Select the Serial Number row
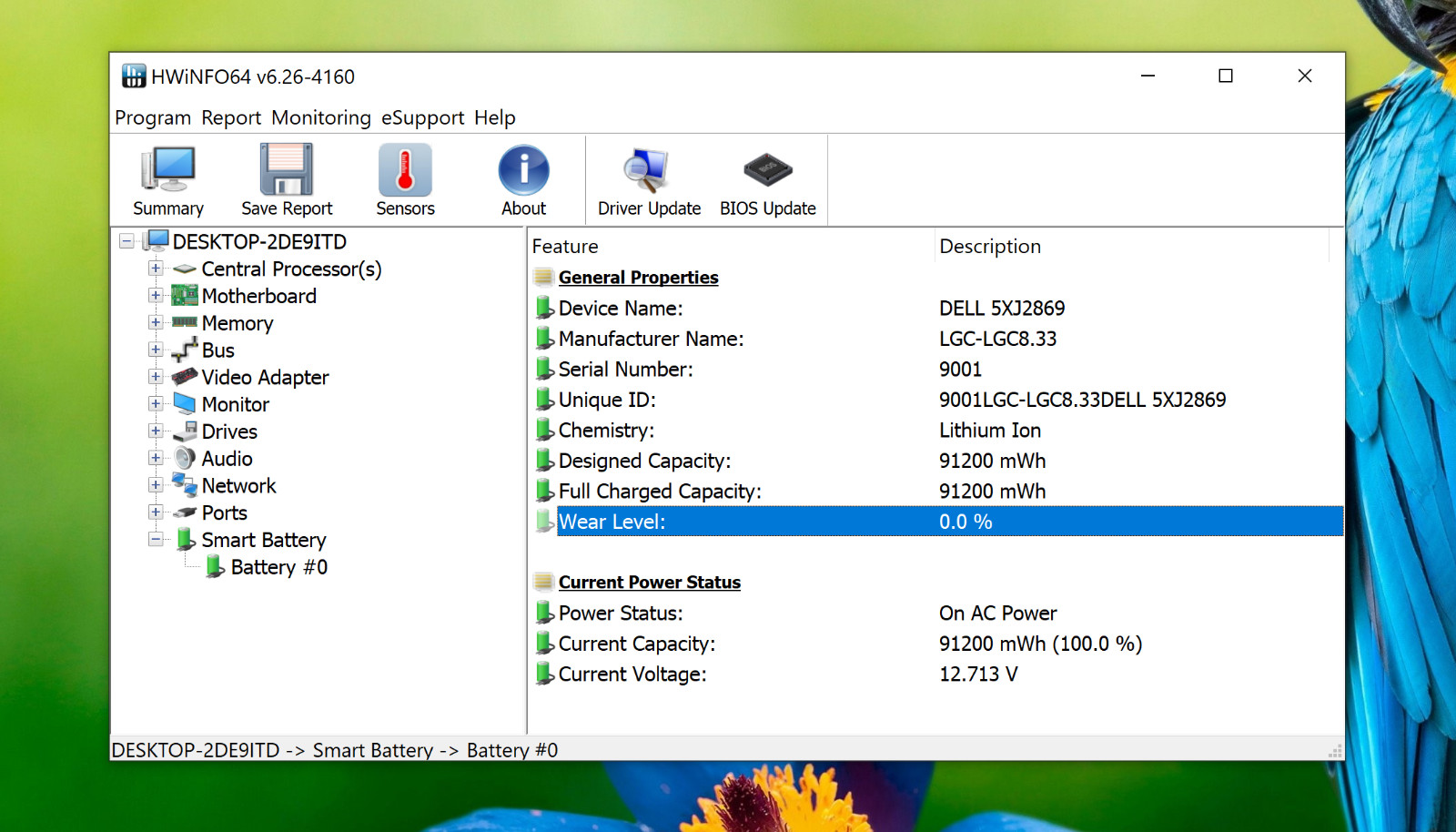Screen dimensions: 1456x832 (x=936, y=369)
